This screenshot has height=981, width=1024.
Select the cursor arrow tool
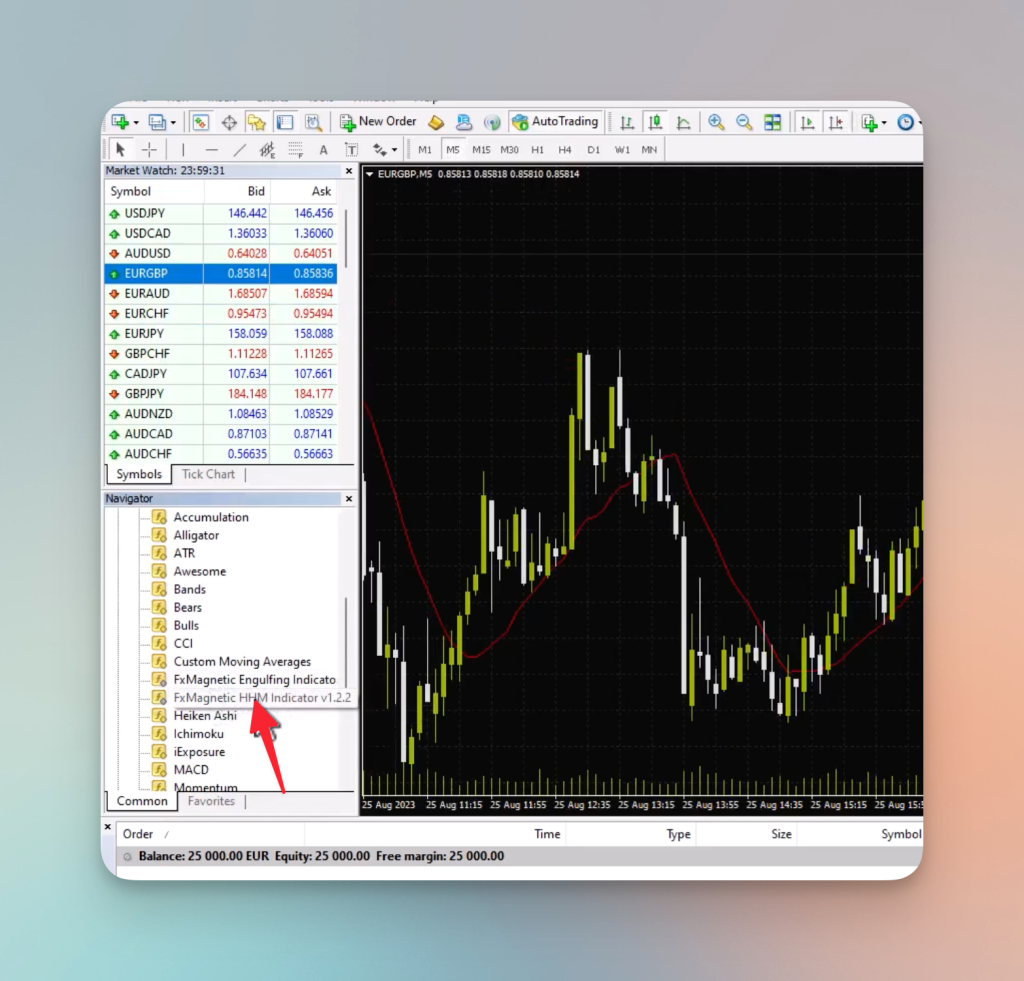pos(120,148)
